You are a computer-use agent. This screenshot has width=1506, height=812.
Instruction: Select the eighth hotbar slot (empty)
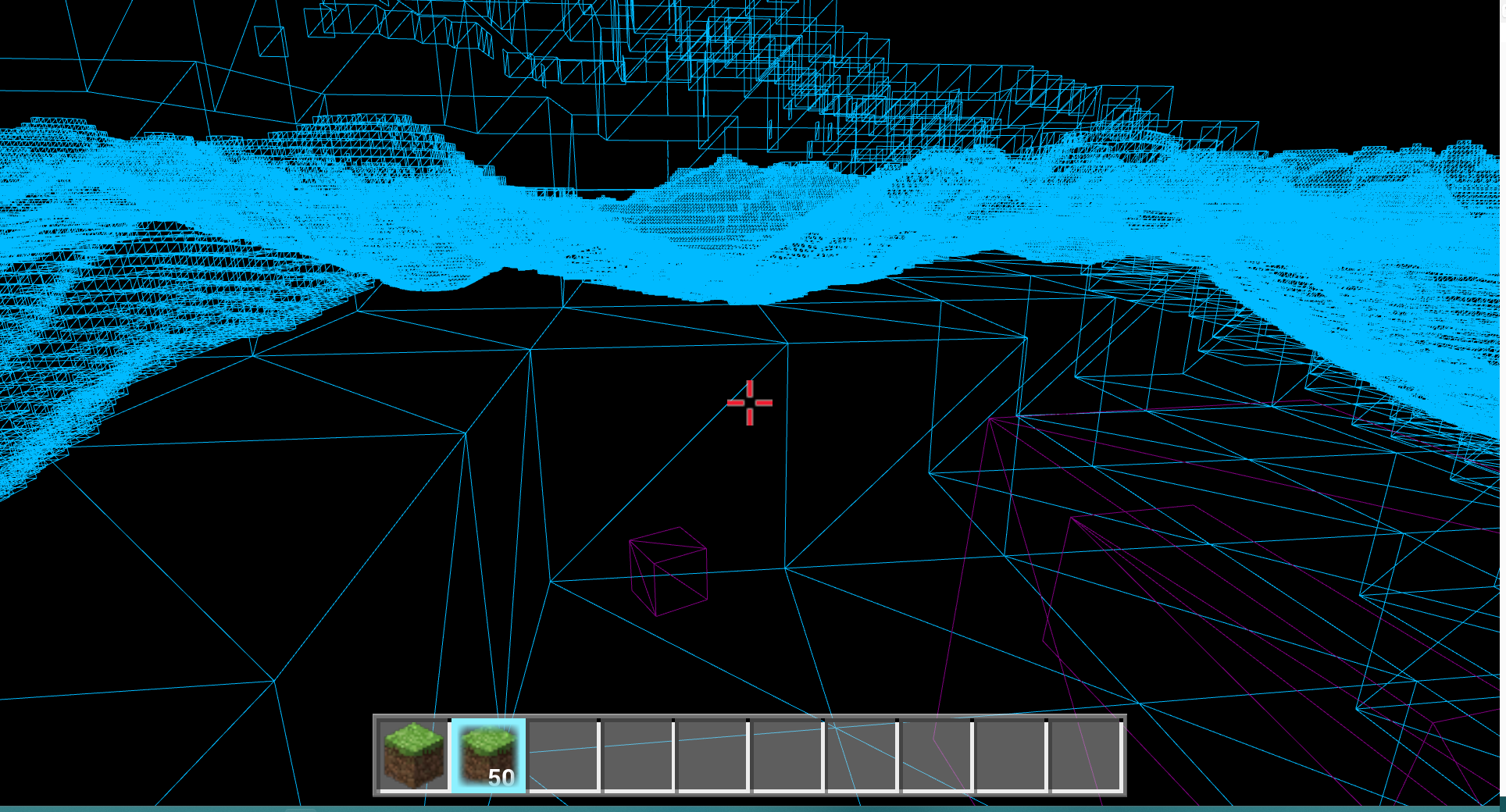tap(938, 755)
